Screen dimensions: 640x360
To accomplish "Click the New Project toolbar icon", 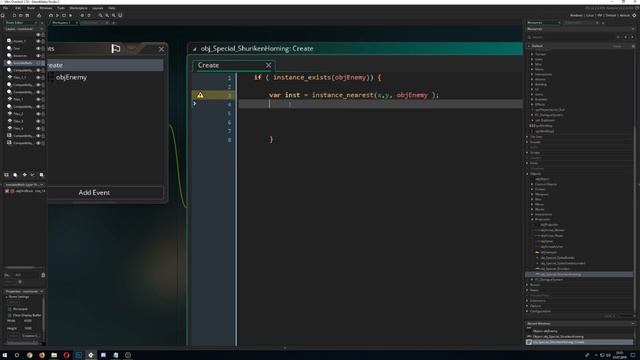I will click(x=14, y=16).
